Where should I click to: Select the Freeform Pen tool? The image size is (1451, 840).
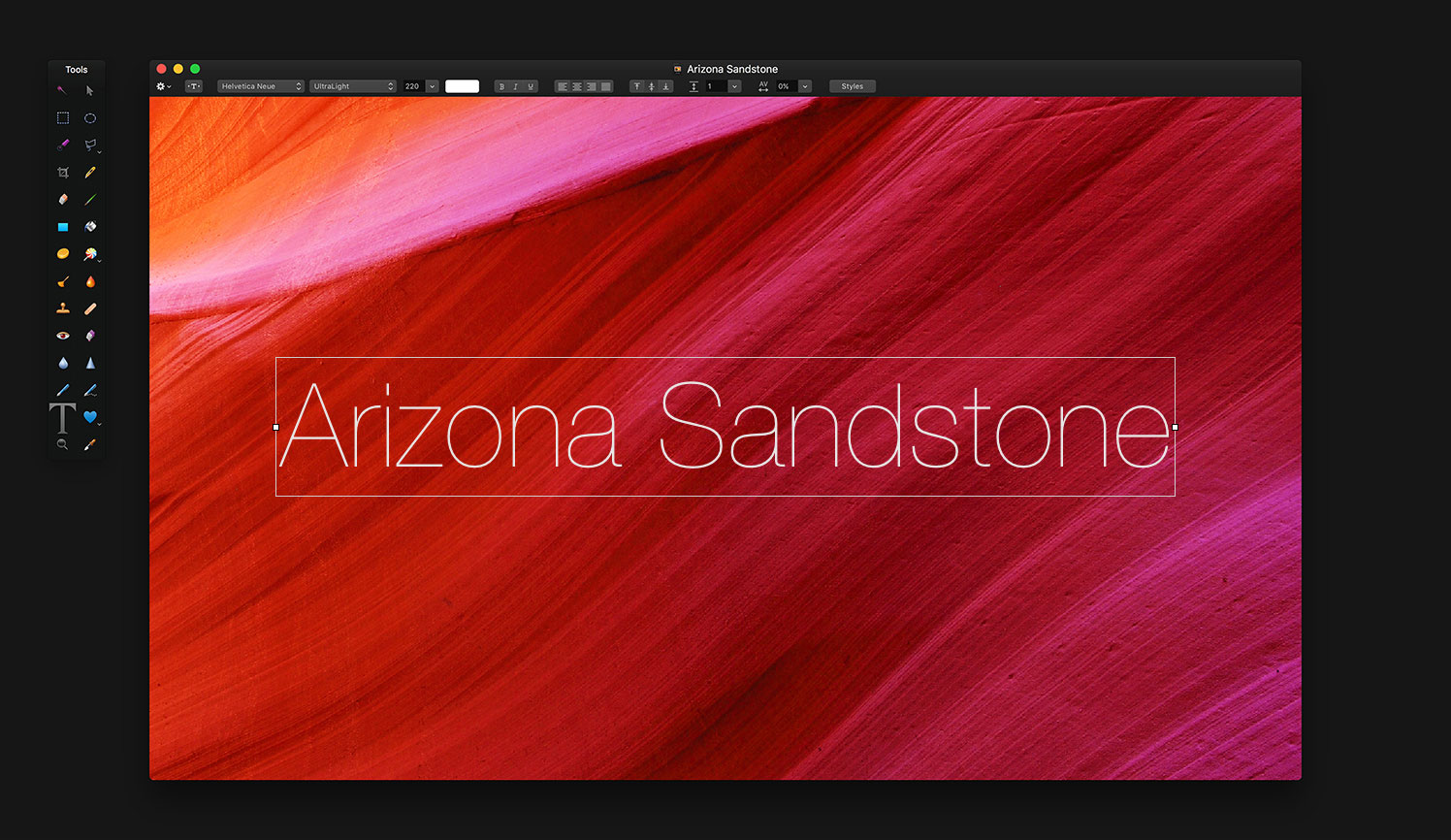[90, 390]
